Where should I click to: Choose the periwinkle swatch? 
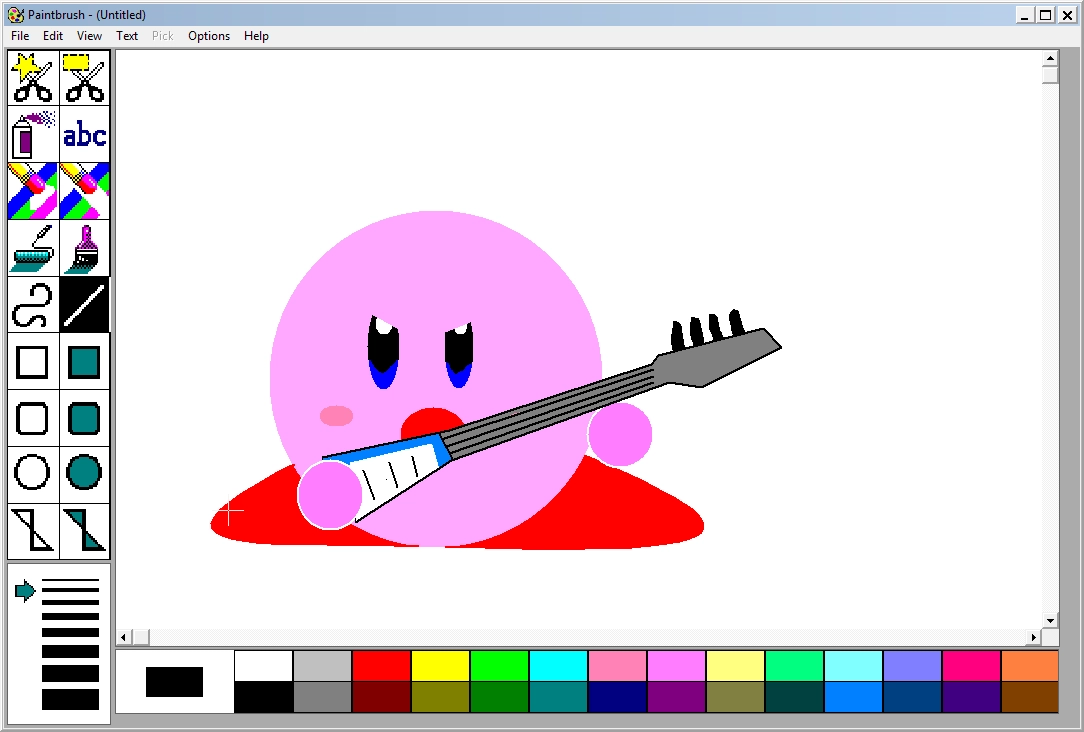[913, 666]
